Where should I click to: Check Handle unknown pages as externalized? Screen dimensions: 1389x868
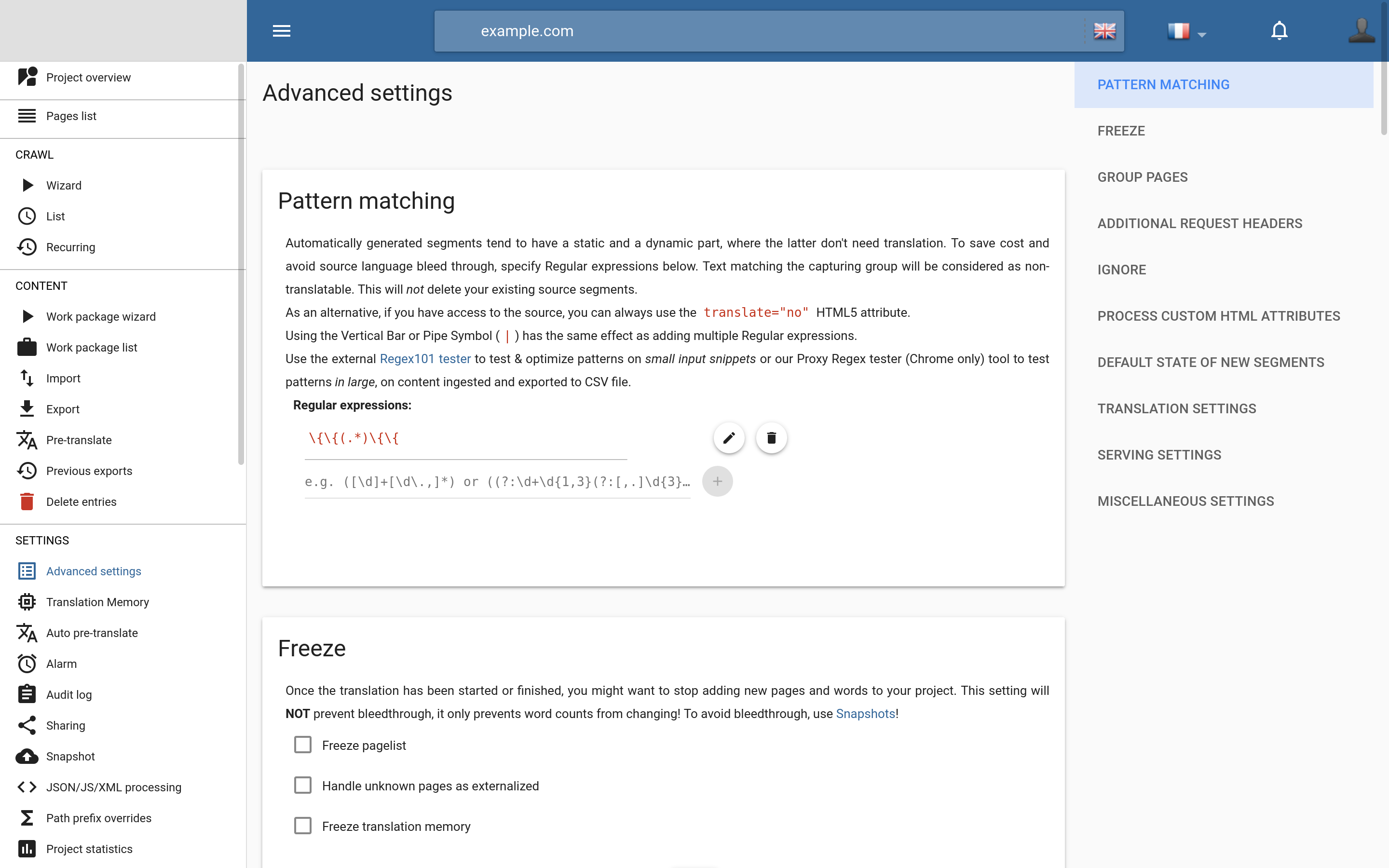click(302, 785)
